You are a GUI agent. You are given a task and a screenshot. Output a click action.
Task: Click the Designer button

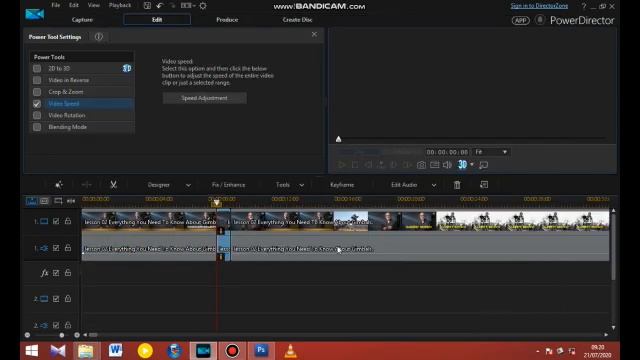click(x=159, y=185)
